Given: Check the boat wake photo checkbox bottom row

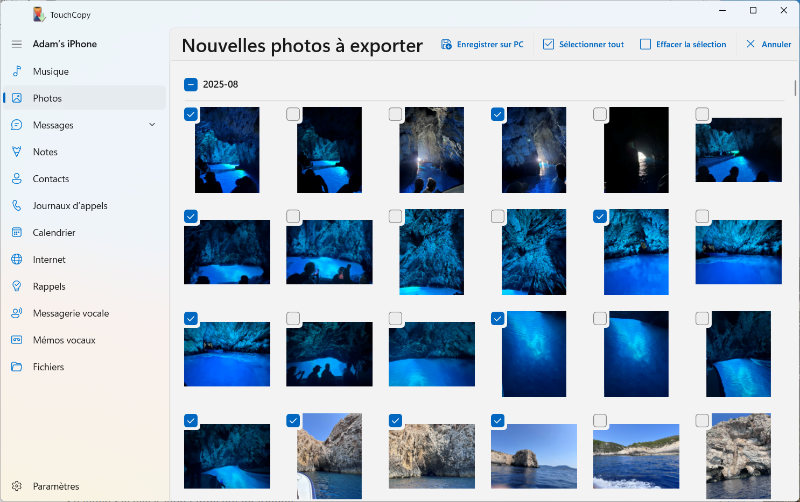Looking at the screenshot, I should [600, 420].
